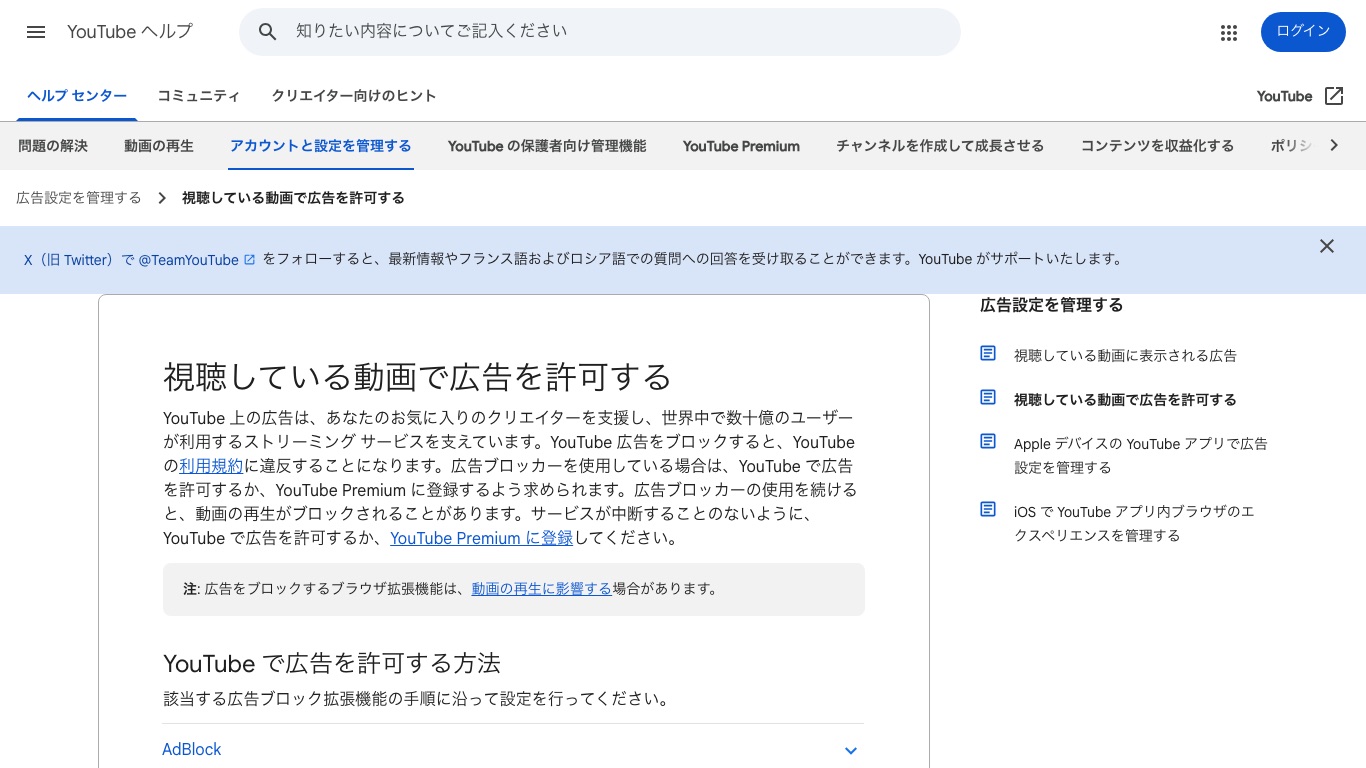Open the 動画の再生に影響する link
The height and width of the screenshot is (768, 1366).
[x=541, y=589]
